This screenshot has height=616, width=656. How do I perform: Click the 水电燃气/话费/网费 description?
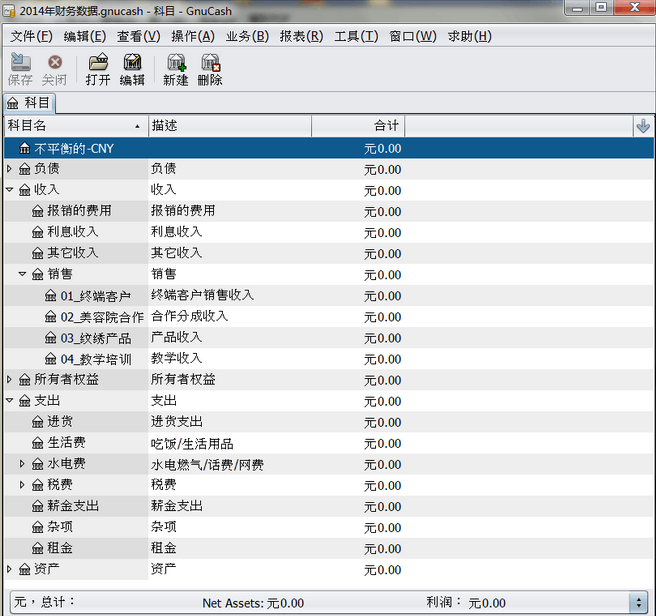[x=207, y=465]
